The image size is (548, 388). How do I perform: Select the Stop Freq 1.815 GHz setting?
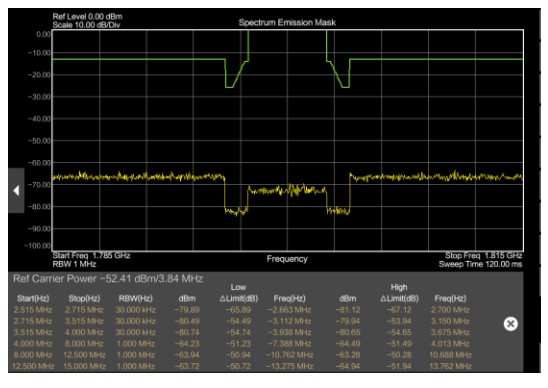tap(483, 255)
